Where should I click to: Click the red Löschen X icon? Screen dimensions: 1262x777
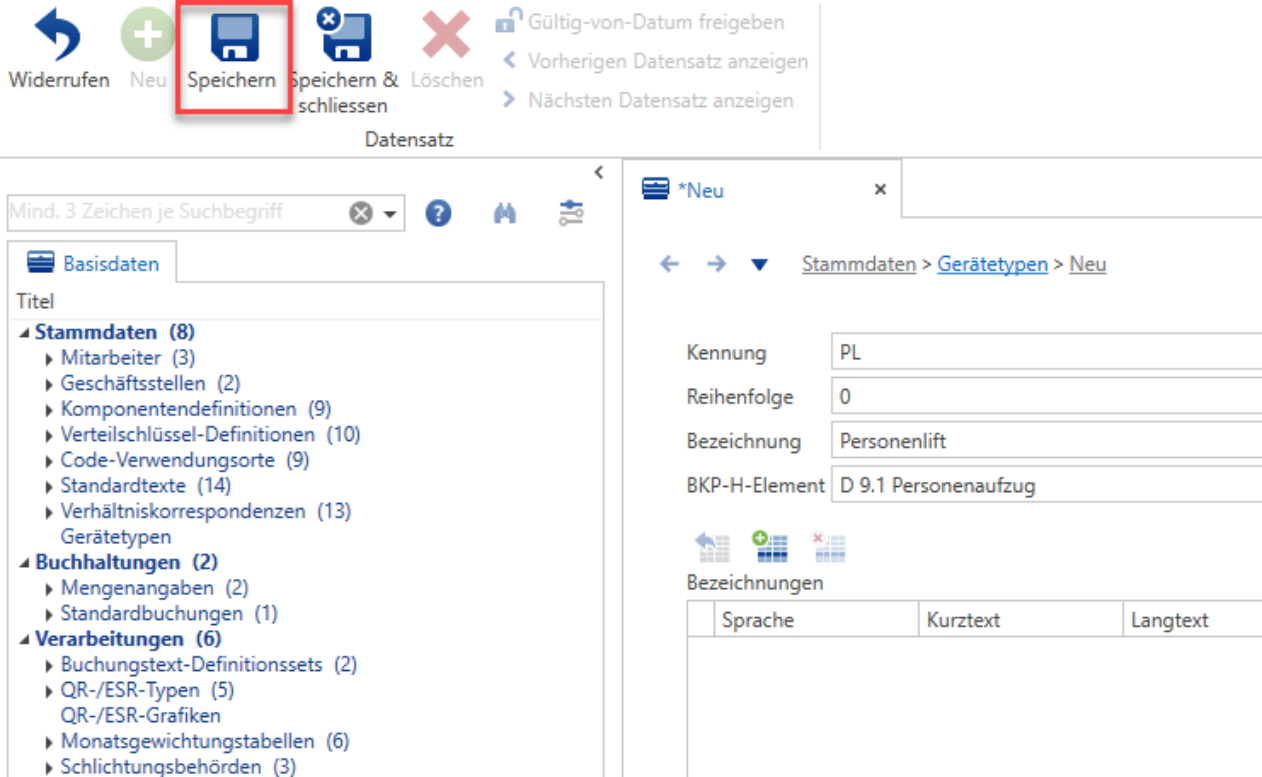tap(446, 37)
